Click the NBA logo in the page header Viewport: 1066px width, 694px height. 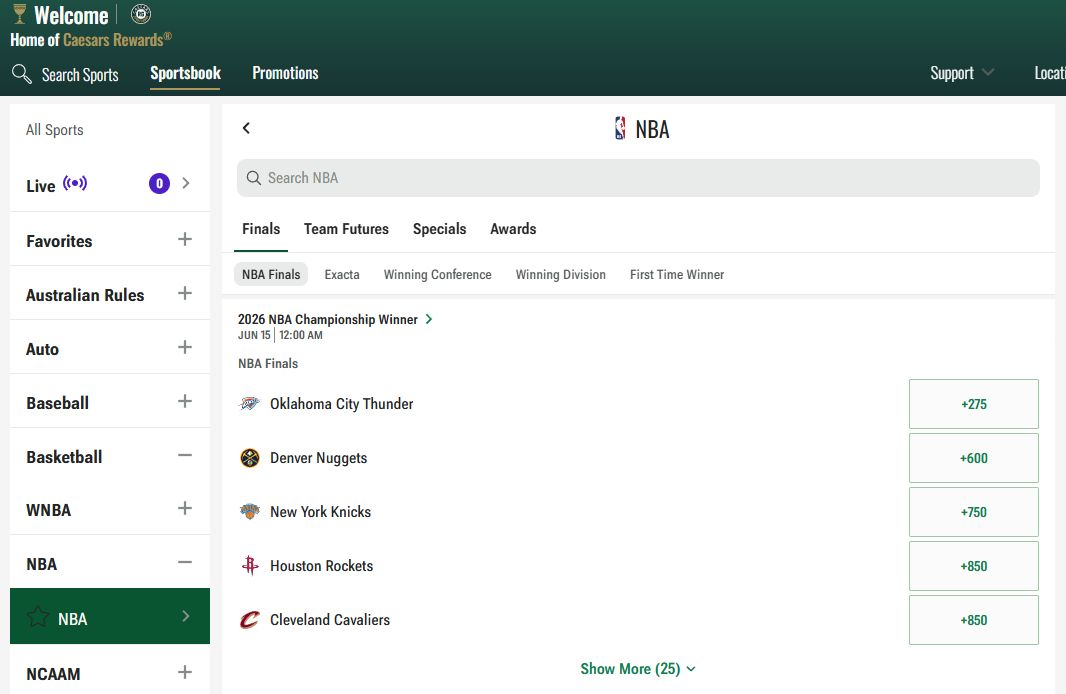tap(618, 129)
